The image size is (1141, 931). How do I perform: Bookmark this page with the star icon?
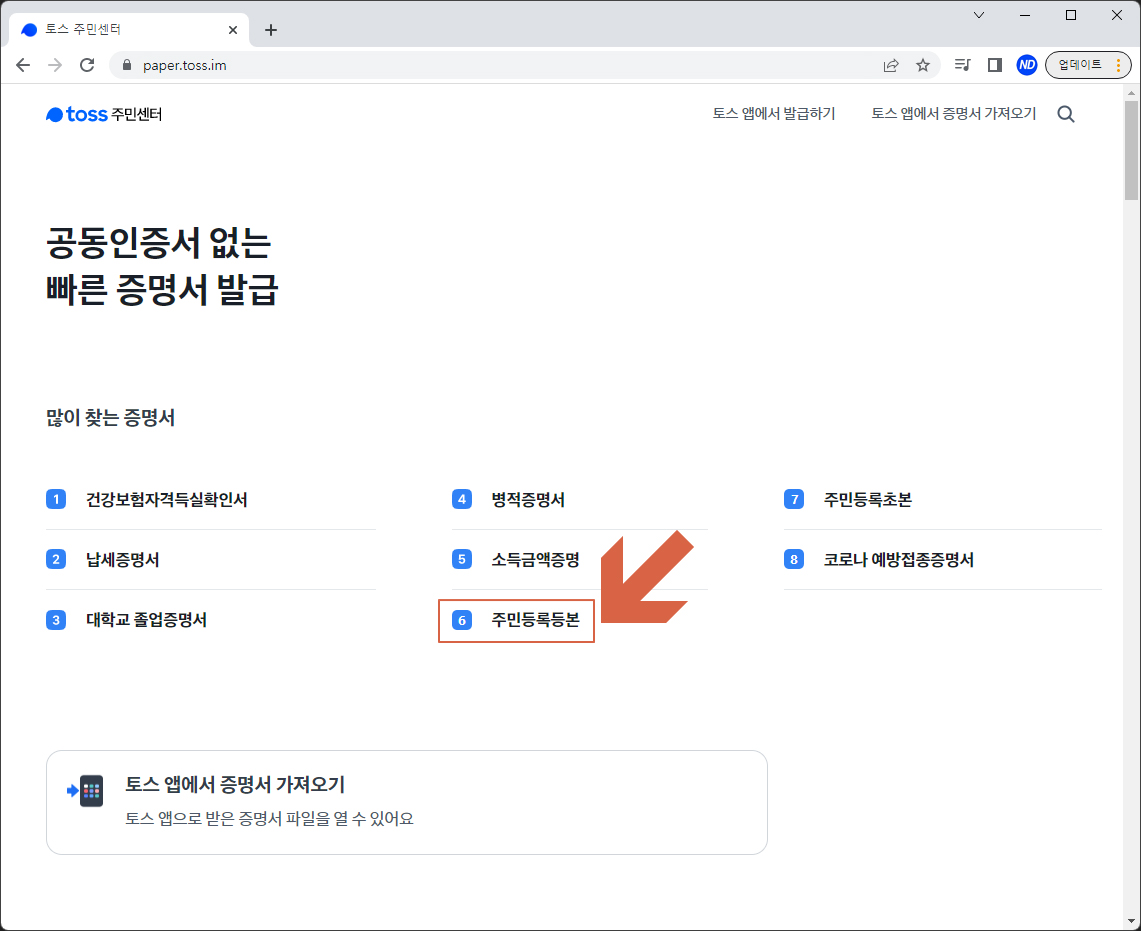(923, 66)
